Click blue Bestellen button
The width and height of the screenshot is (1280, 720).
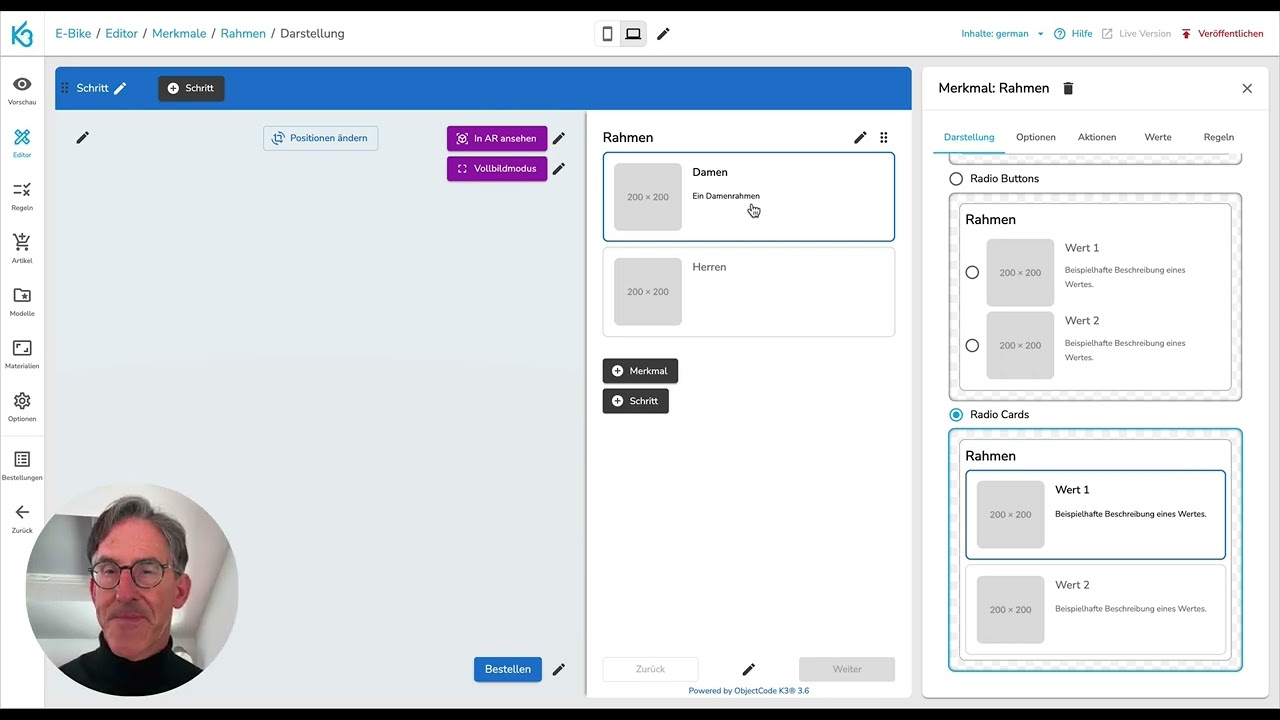point(508,669)
